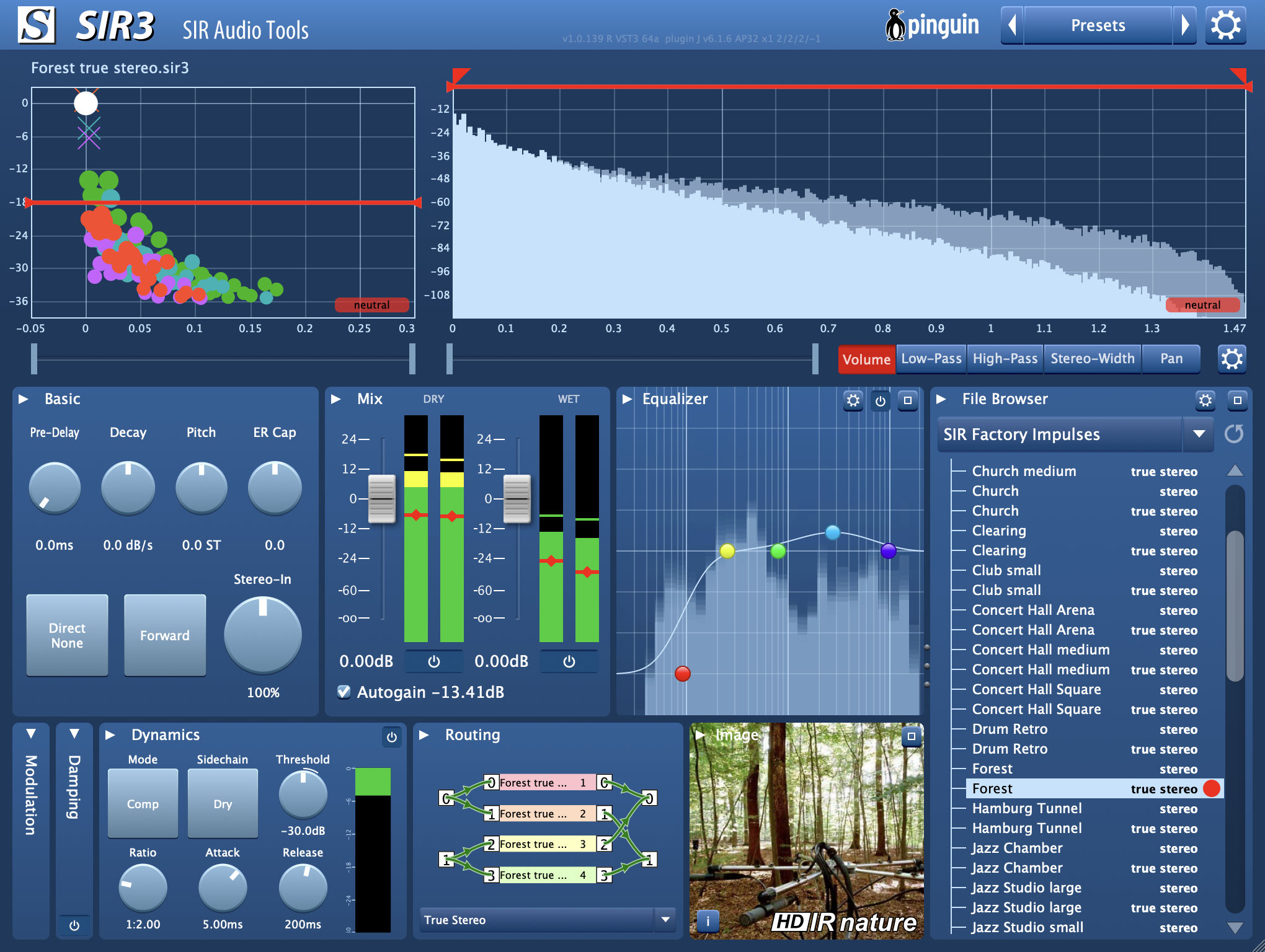Switch to Pan envelope tab
Image resolution: width=1265 pixels, height=952 pixels.
coord(1171,359)
